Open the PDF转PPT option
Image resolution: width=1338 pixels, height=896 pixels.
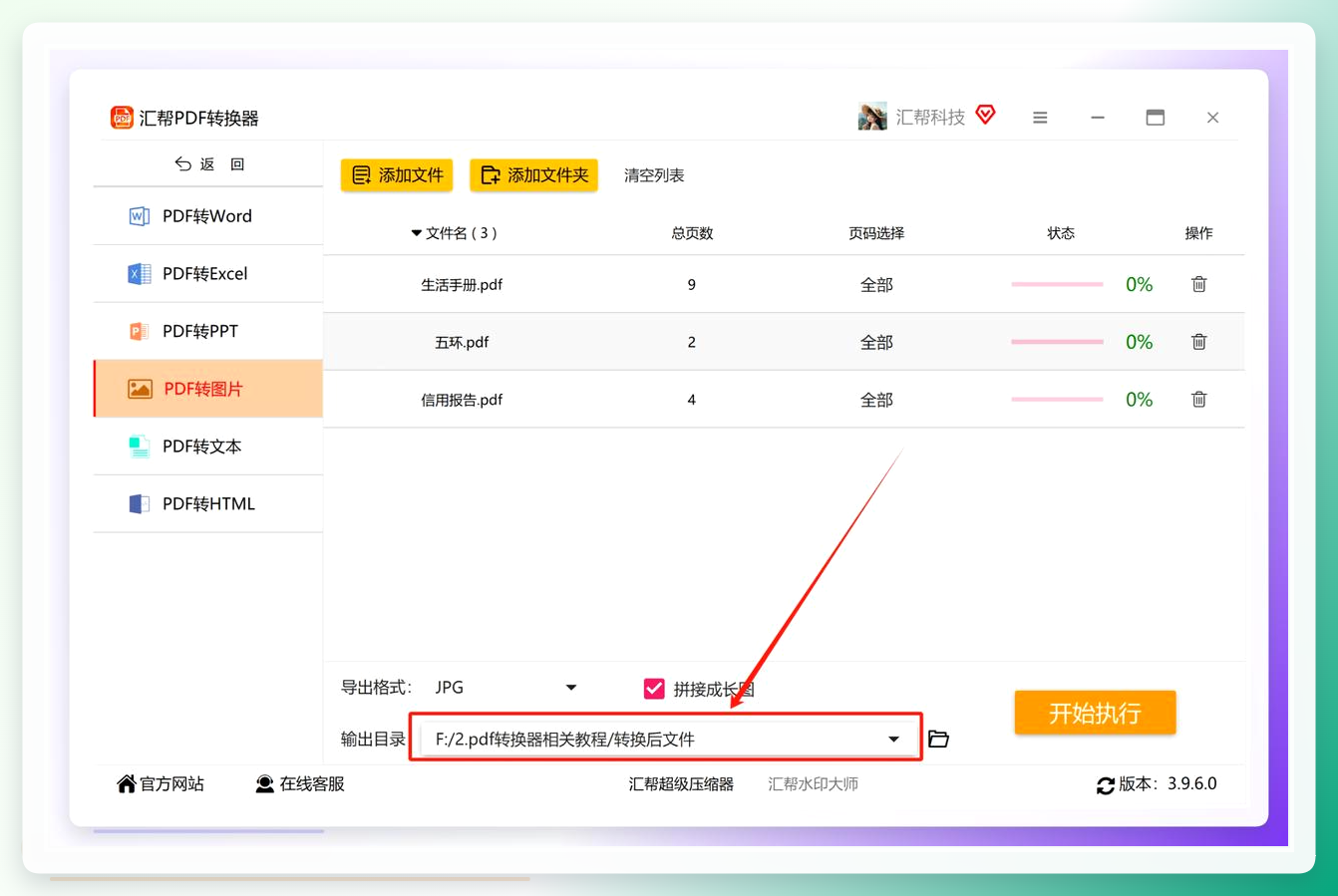click(x=208, y=332)
